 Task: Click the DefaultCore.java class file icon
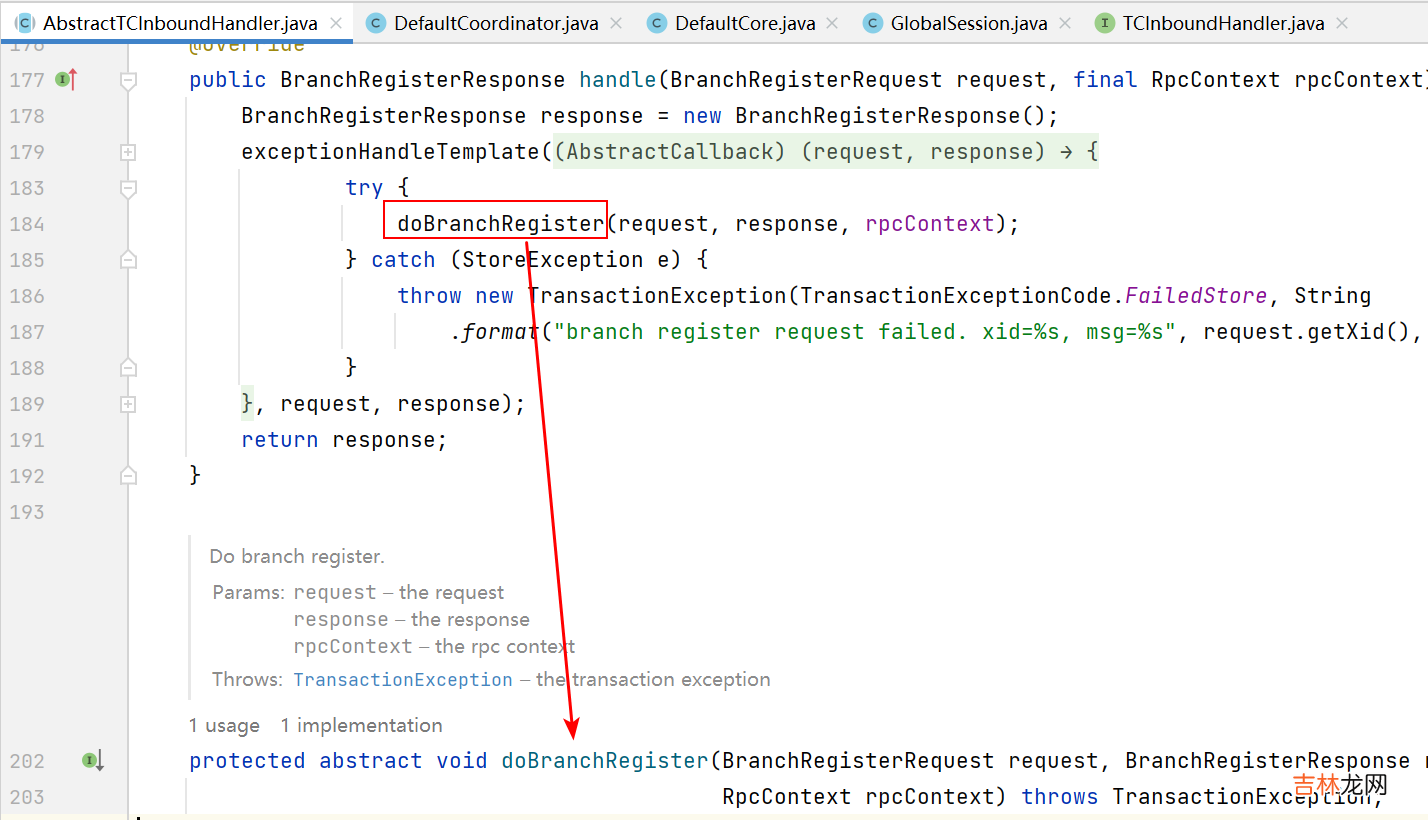point(657,23)
